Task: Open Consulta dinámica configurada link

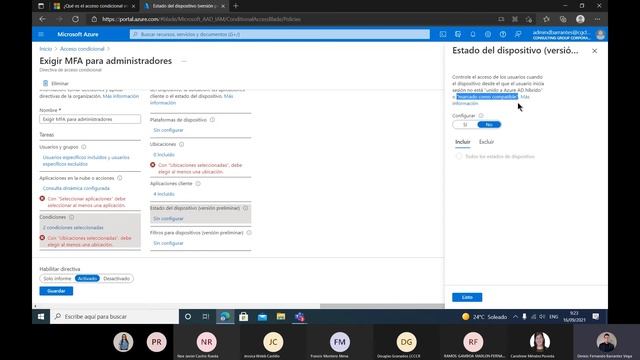Action: [76, 188]
